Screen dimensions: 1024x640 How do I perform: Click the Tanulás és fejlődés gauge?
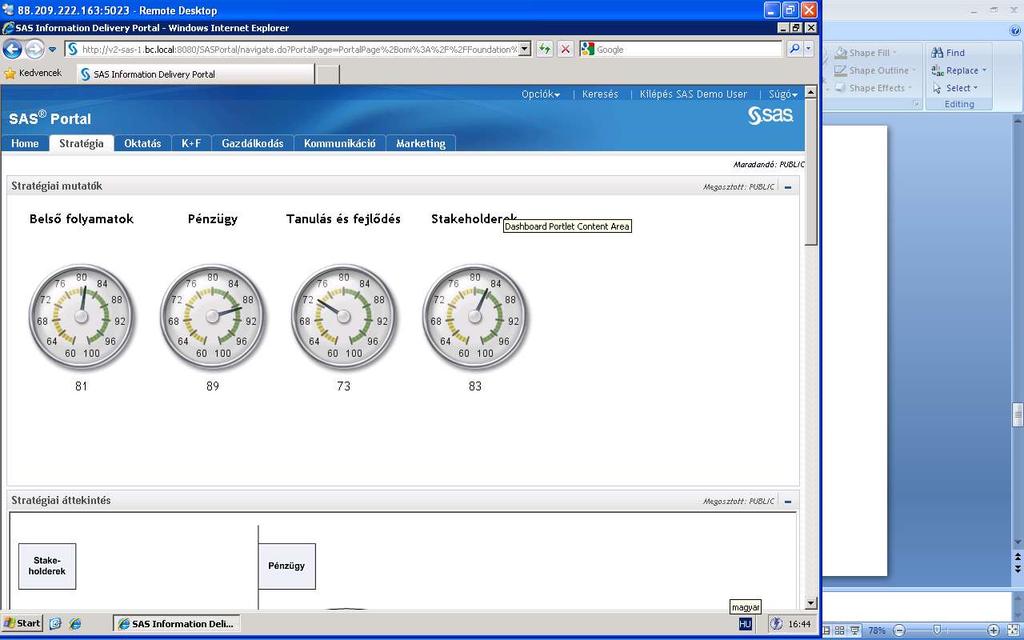344,317
